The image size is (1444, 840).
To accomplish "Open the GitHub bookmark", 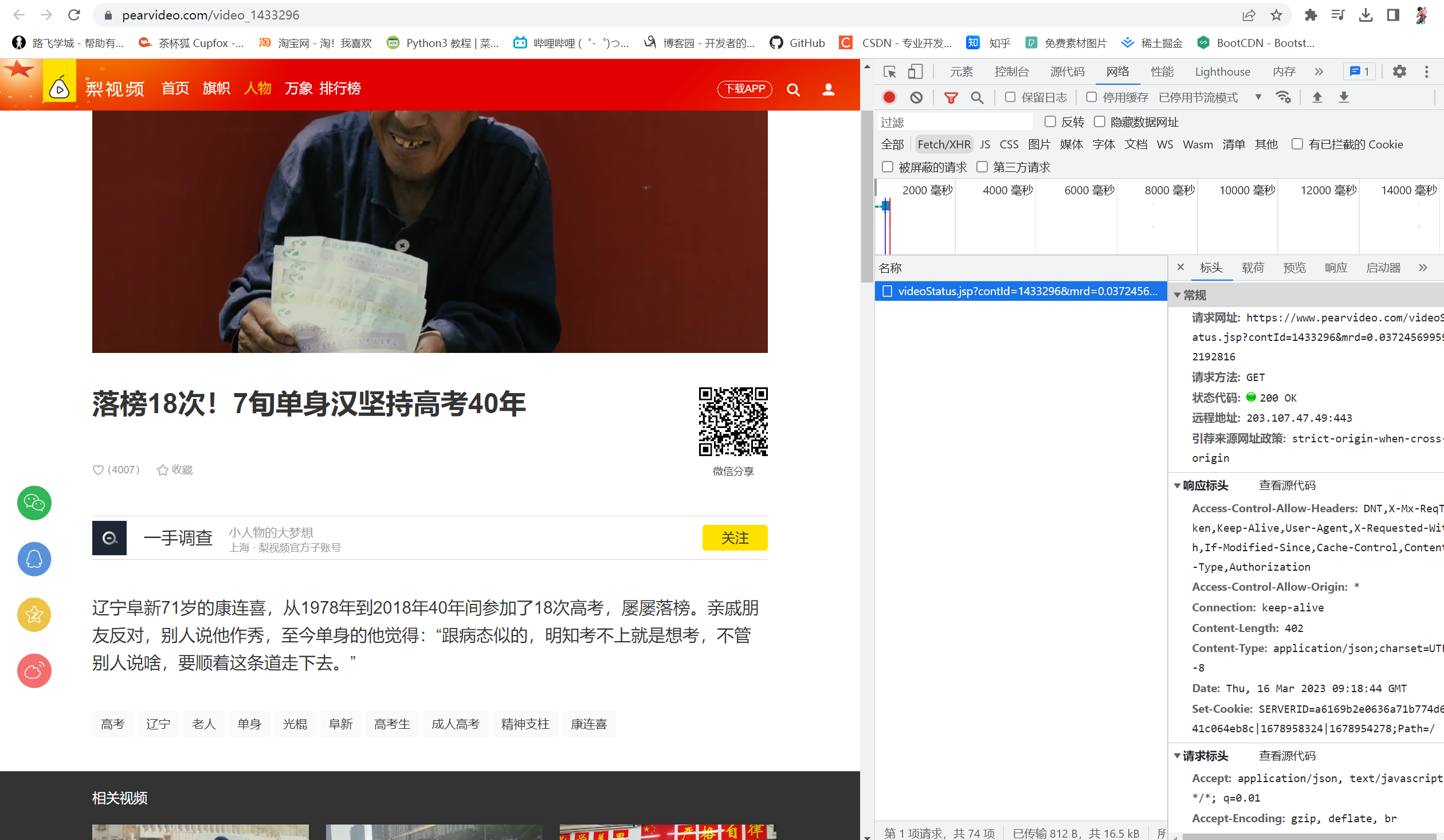I will (x=797, y=43).
